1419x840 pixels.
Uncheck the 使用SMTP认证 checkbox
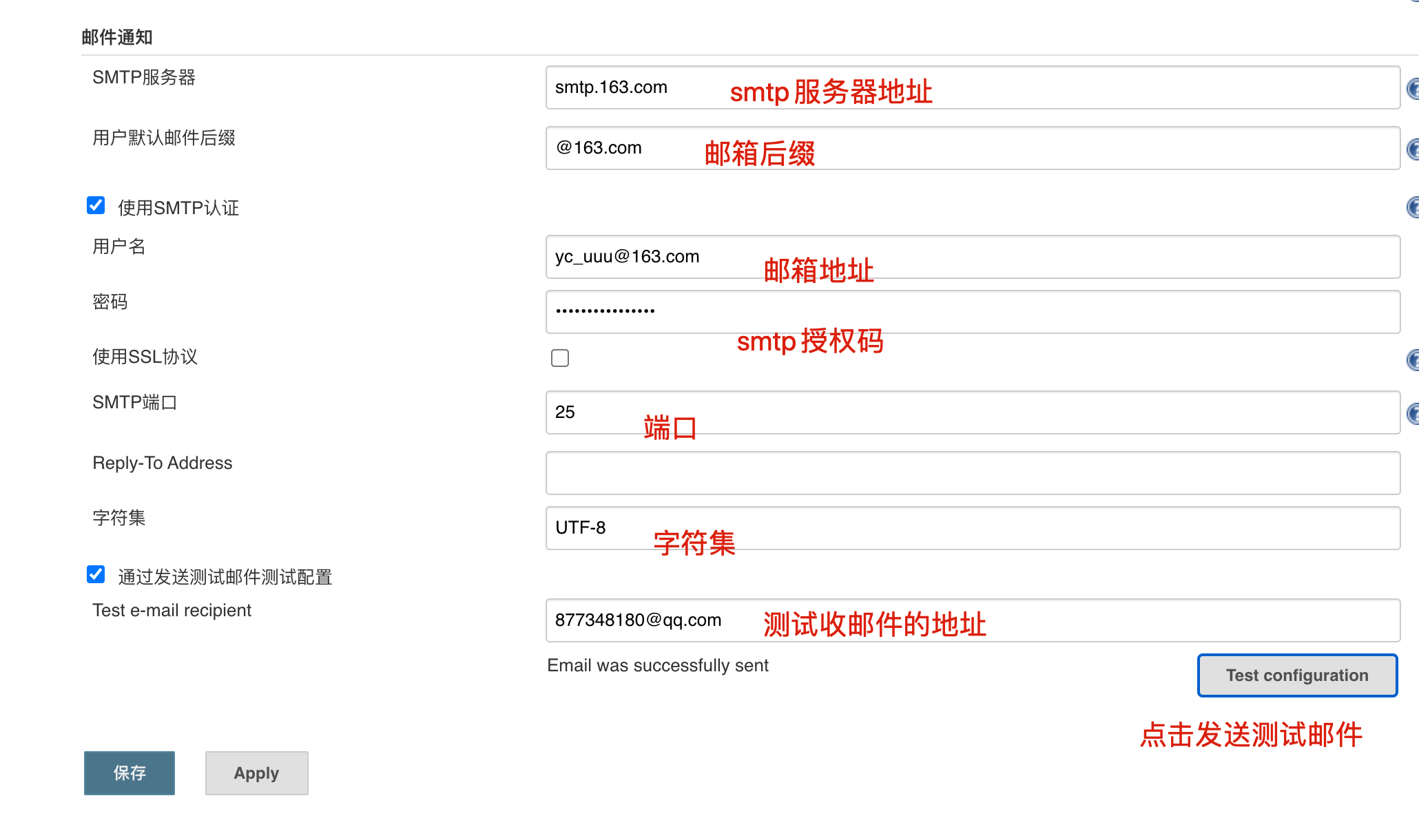point(96,205)
